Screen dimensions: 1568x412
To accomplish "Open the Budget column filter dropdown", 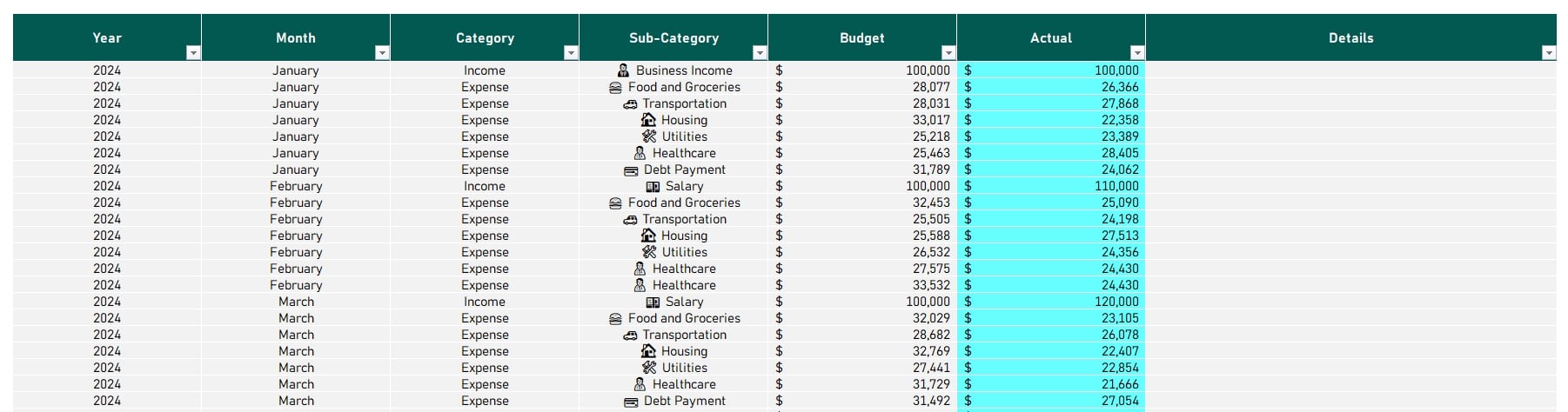I will pyautogui.click(x=948, y=53).
